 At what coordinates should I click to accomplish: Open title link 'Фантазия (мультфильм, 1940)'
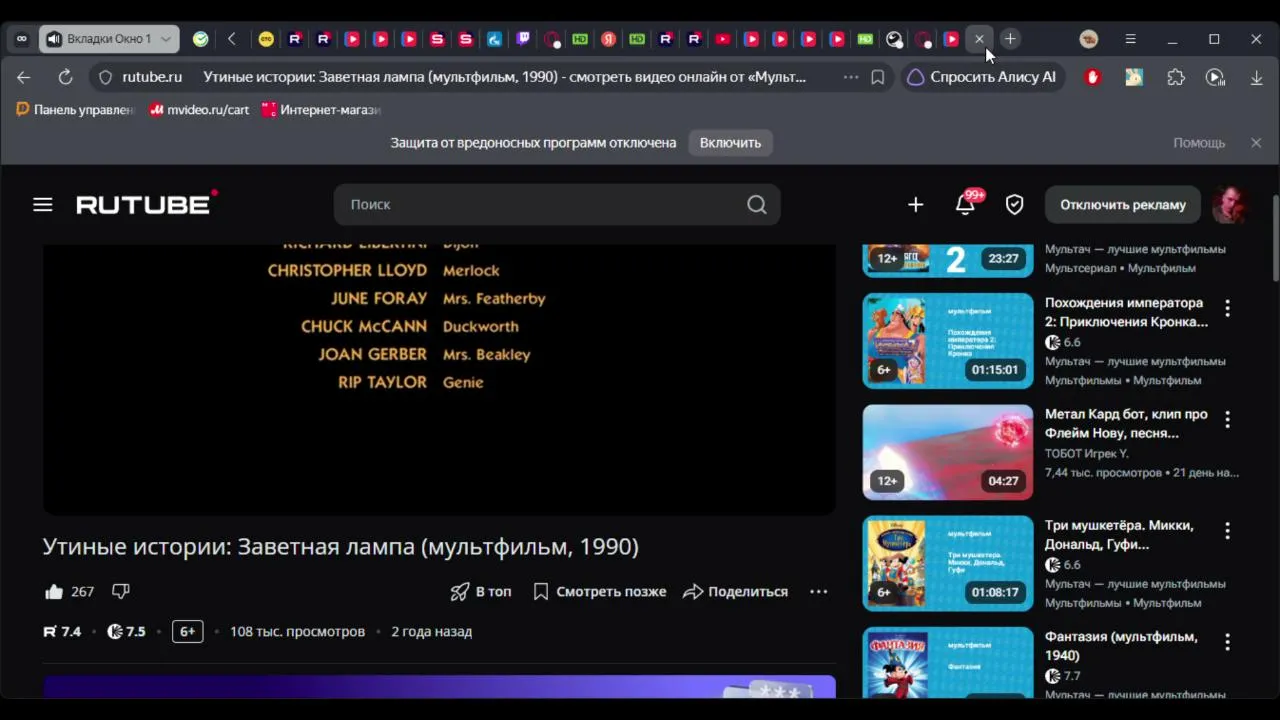(1121, 646)
